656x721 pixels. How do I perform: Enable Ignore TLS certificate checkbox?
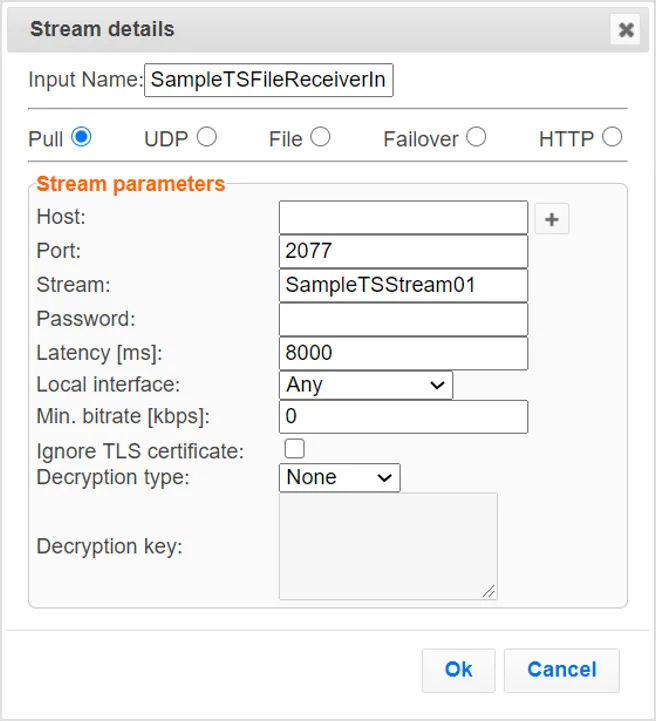tap(295, 449)
